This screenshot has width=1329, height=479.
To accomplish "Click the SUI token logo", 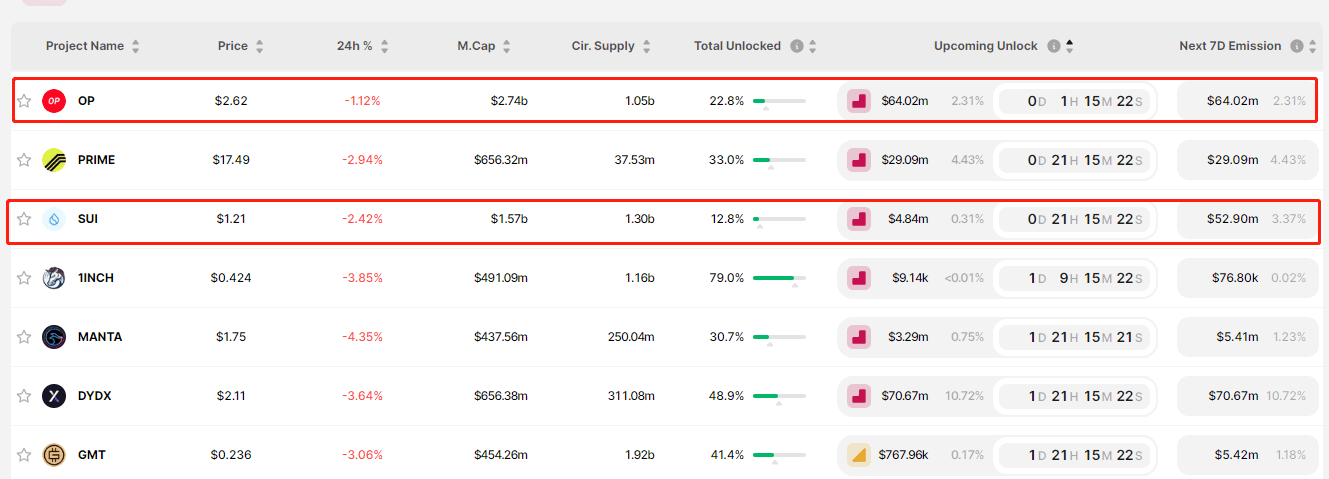I will pyautogui.click(x=54, y=219).
